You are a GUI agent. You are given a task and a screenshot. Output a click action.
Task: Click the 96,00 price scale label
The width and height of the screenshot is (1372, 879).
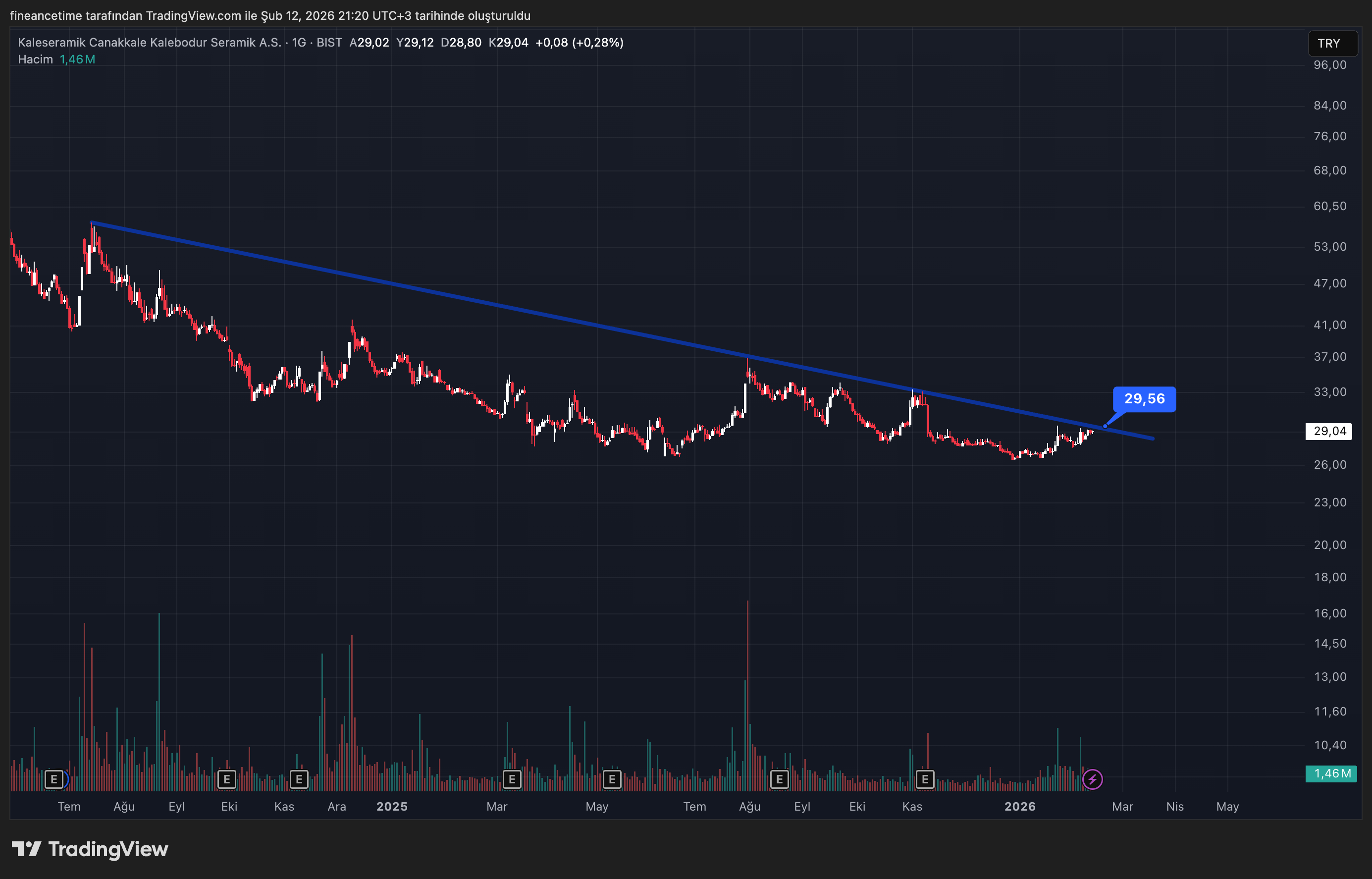(1329, 65)
